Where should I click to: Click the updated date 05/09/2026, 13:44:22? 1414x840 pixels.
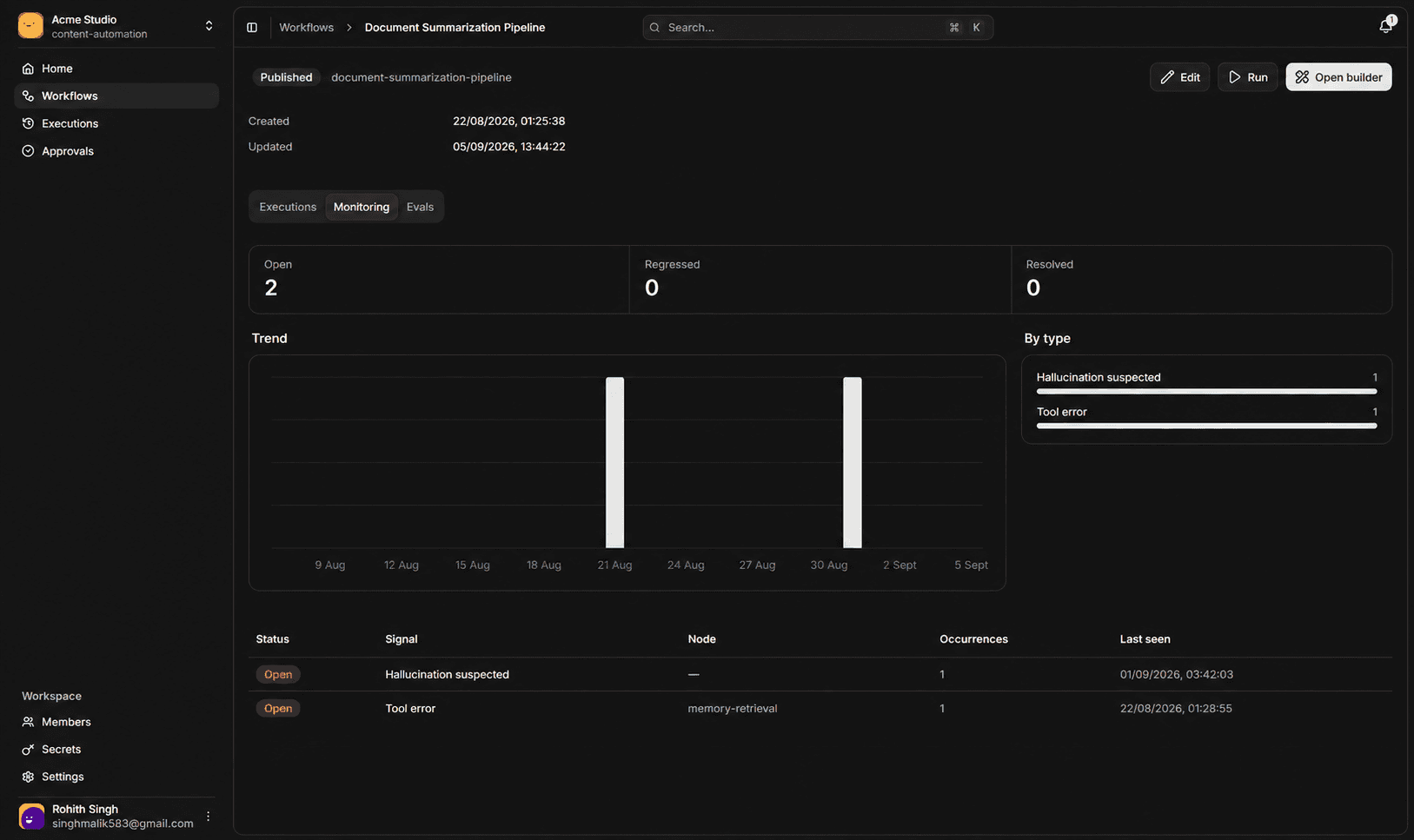[x=508, y=147]
